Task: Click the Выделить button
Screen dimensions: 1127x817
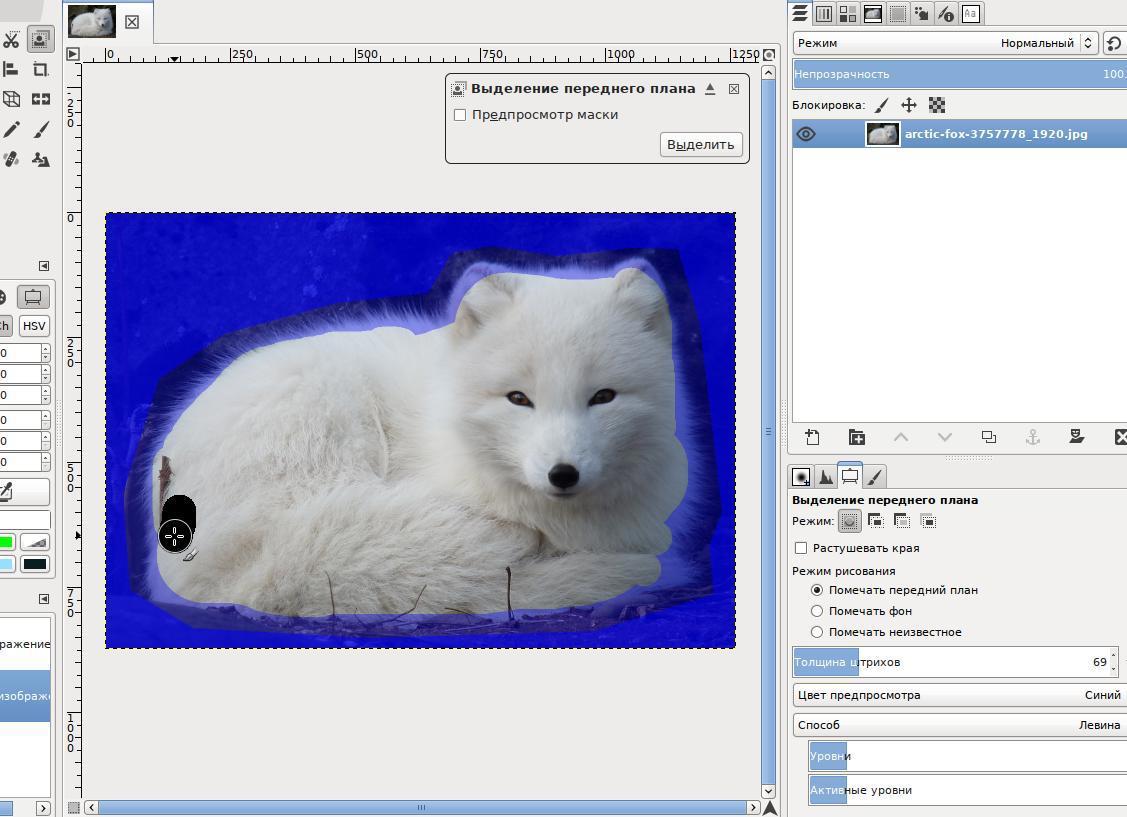Action: pyautogui.click(x=701, y=144)
